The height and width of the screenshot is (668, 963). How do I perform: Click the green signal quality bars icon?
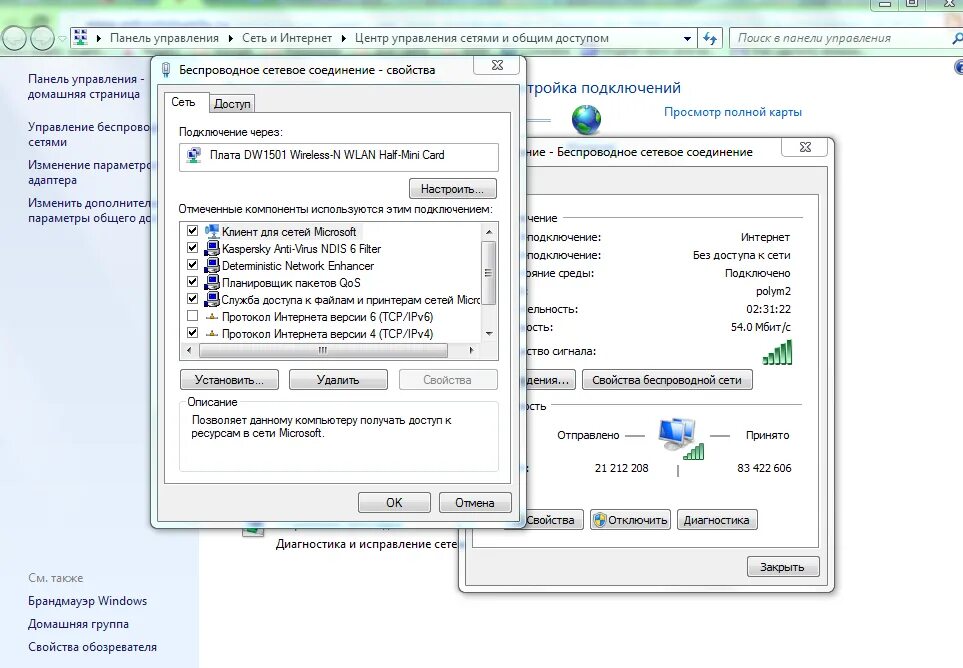(x=778, y=352)
